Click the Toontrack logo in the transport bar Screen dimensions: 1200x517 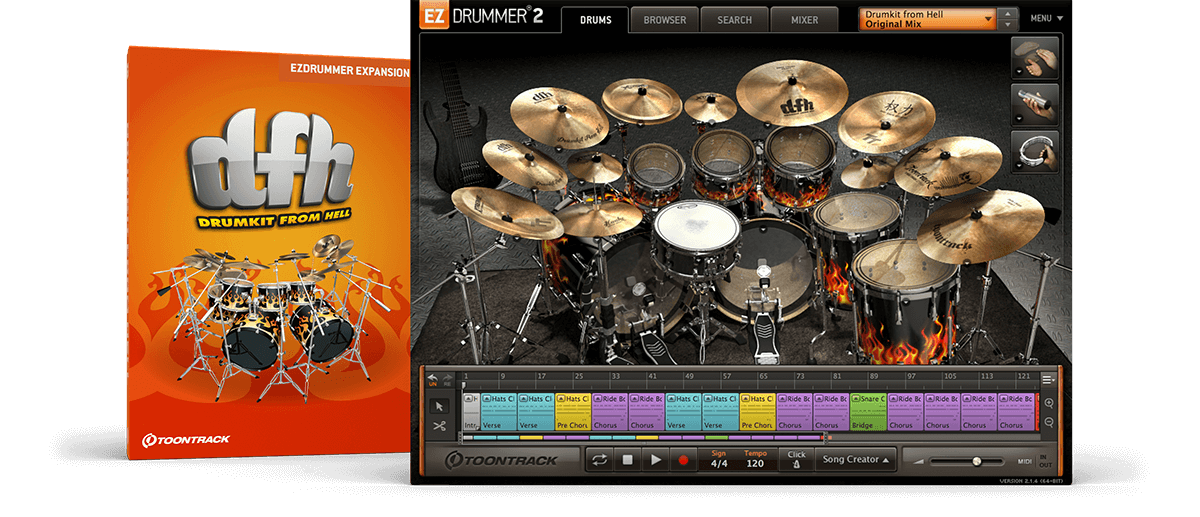(x=503, y=460)
